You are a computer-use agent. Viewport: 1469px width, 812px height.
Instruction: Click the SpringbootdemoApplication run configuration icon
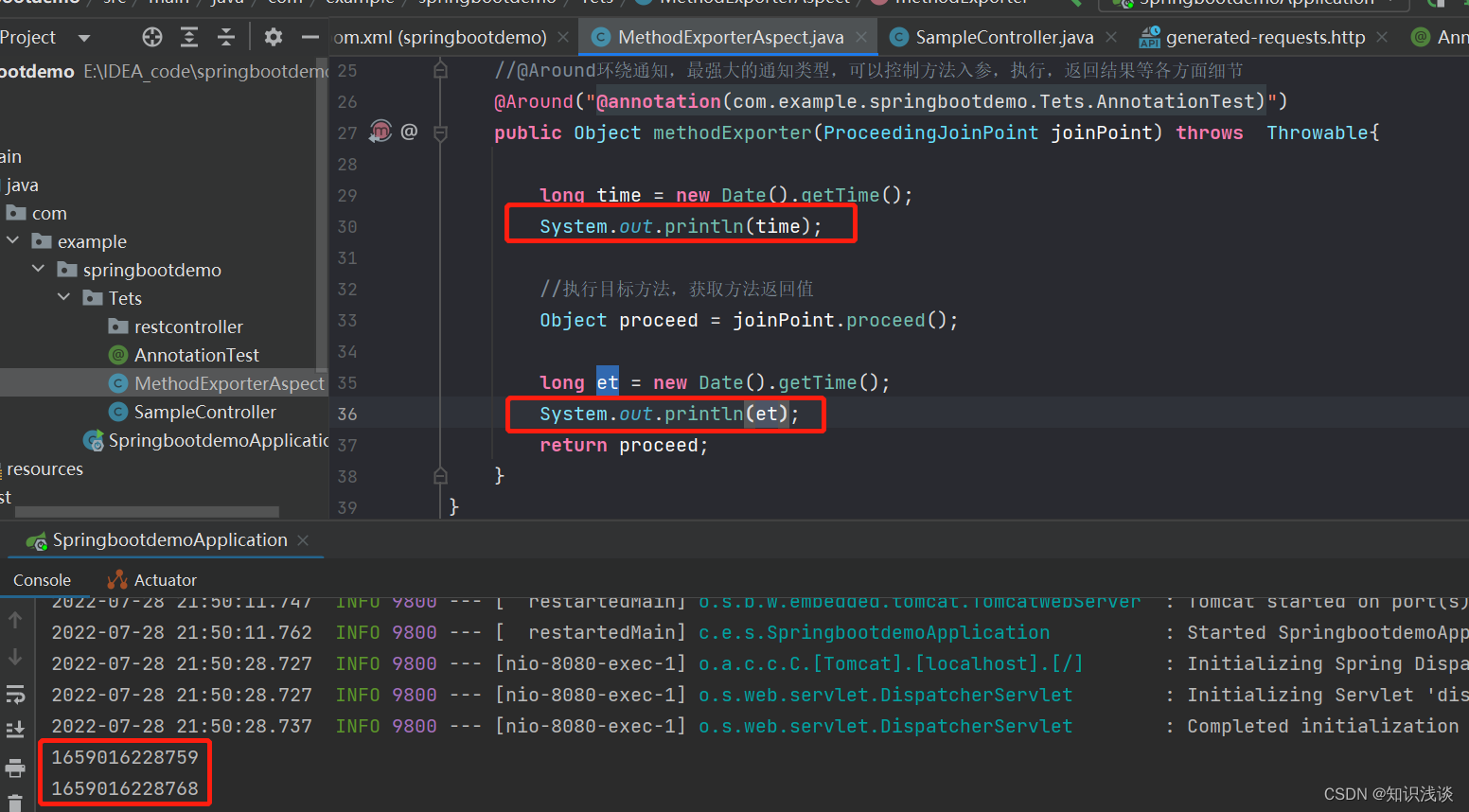pyautogui.click(x=37, y=540)
